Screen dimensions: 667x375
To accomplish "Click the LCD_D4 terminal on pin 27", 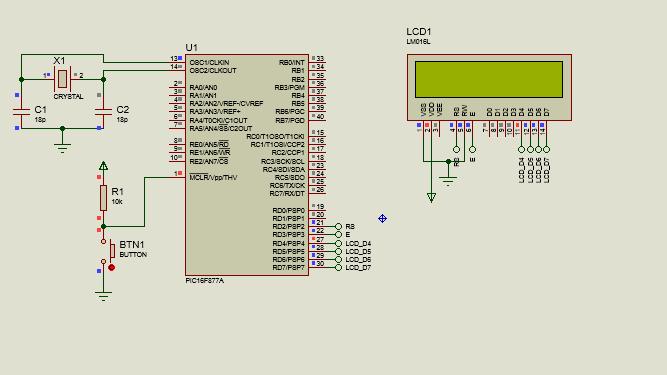I will 338,243.
